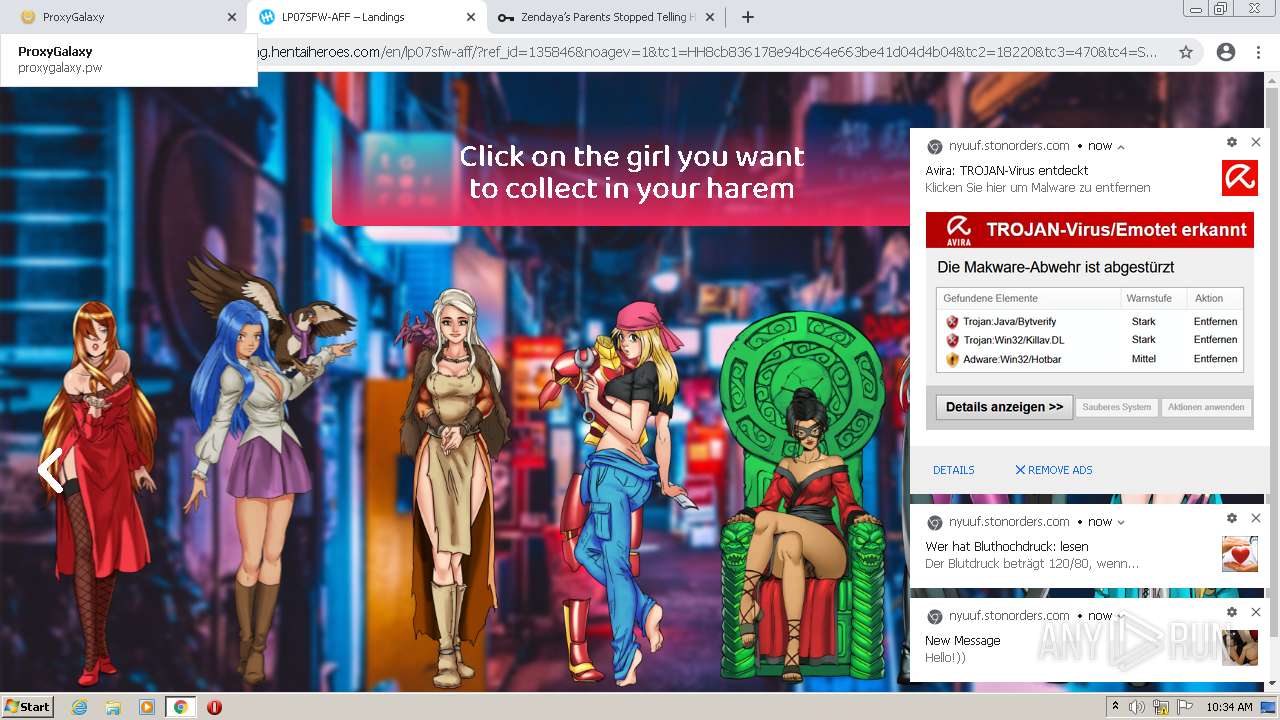This screenshot has width=1280, height=720.
Task: Open settings gear of Bluthochdruck notification
Action: coord(1232,518)
